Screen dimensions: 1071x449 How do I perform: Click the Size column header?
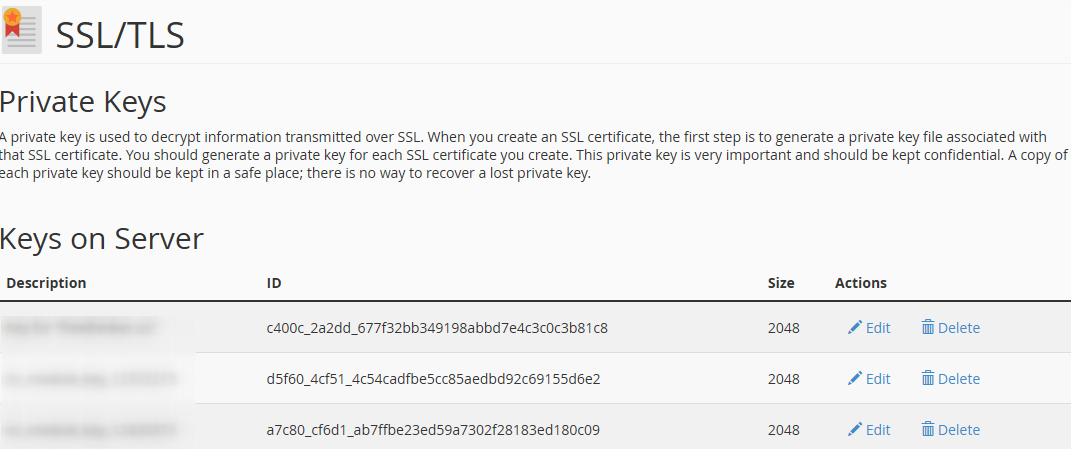point(781,283)
